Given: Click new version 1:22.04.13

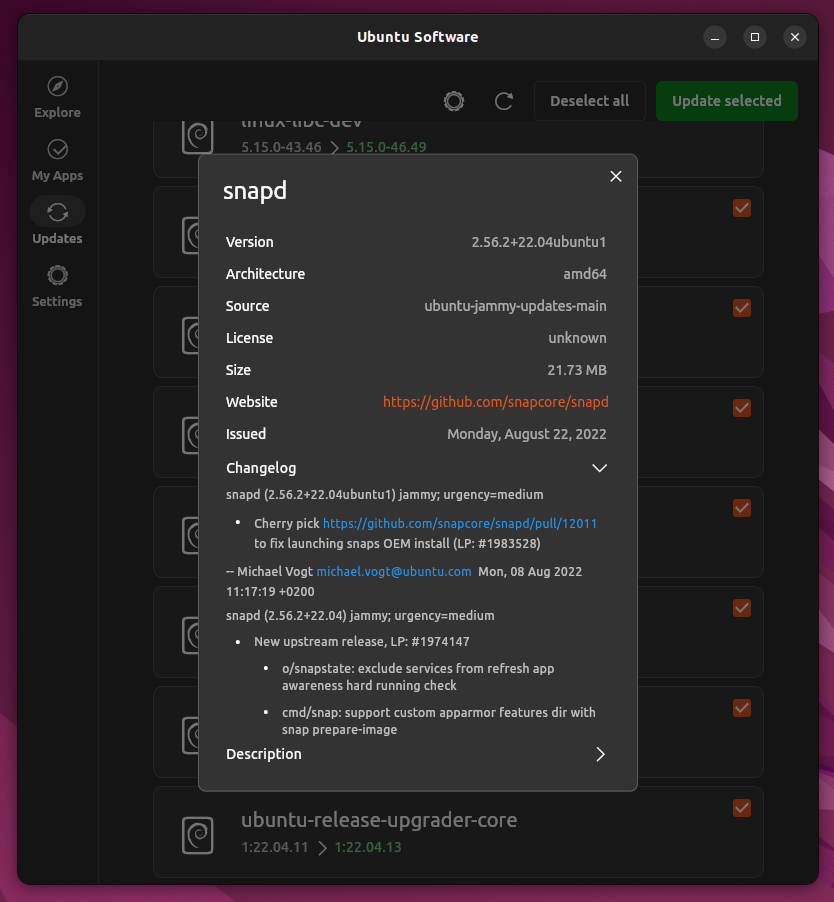Looking at the screenshot, I should 368,847.
